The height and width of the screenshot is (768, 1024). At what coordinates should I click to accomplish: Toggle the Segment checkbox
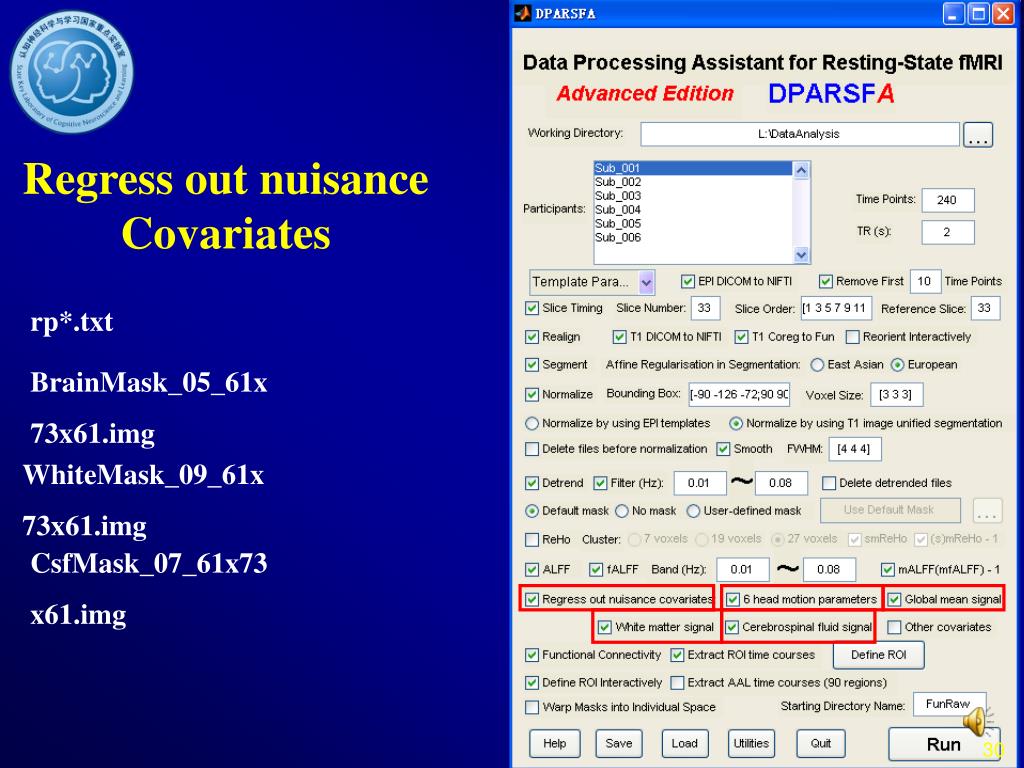click(532, 364)
